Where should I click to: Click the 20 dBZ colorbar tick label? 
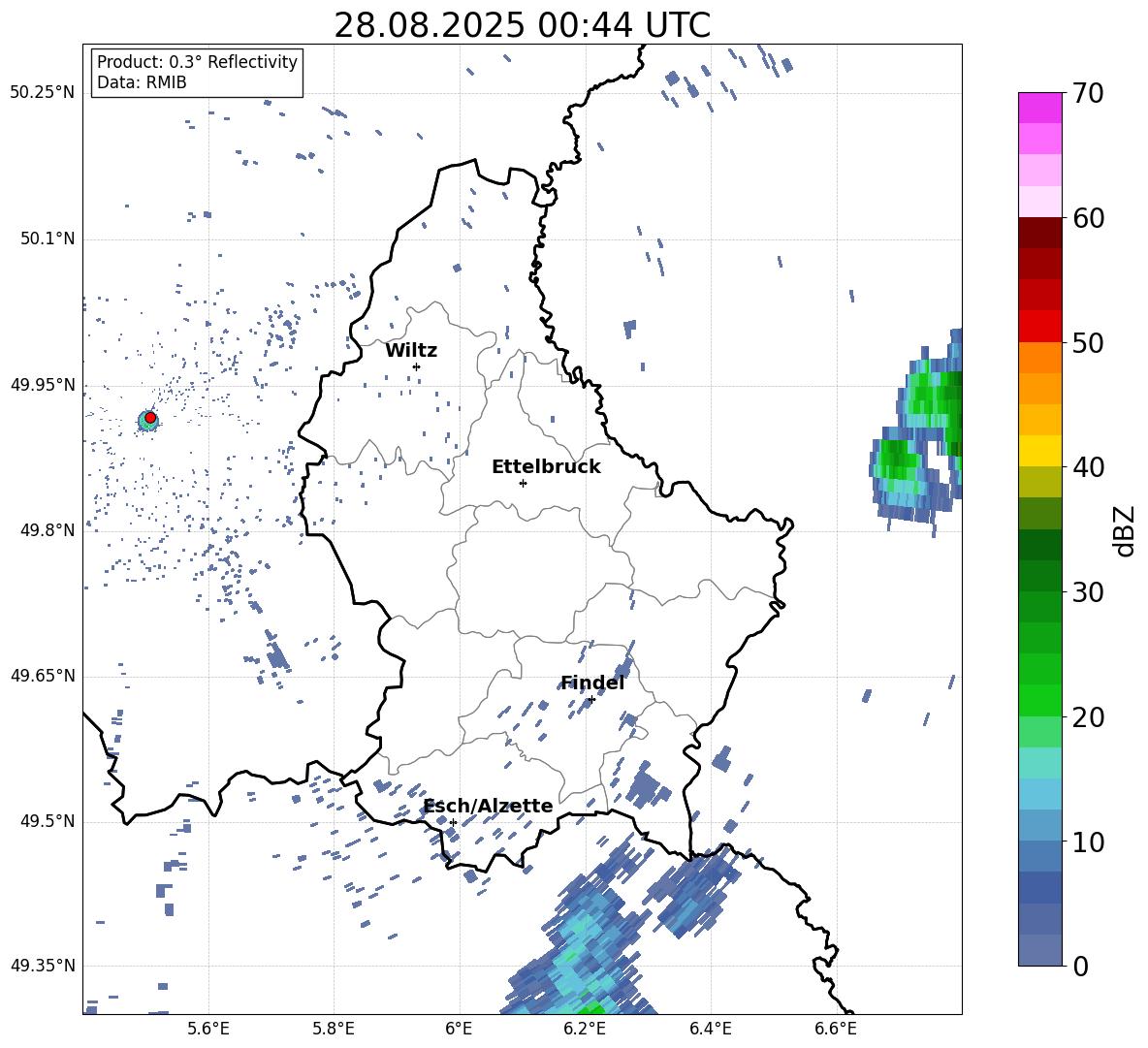pyautogui.click(x=1088, y=717)
